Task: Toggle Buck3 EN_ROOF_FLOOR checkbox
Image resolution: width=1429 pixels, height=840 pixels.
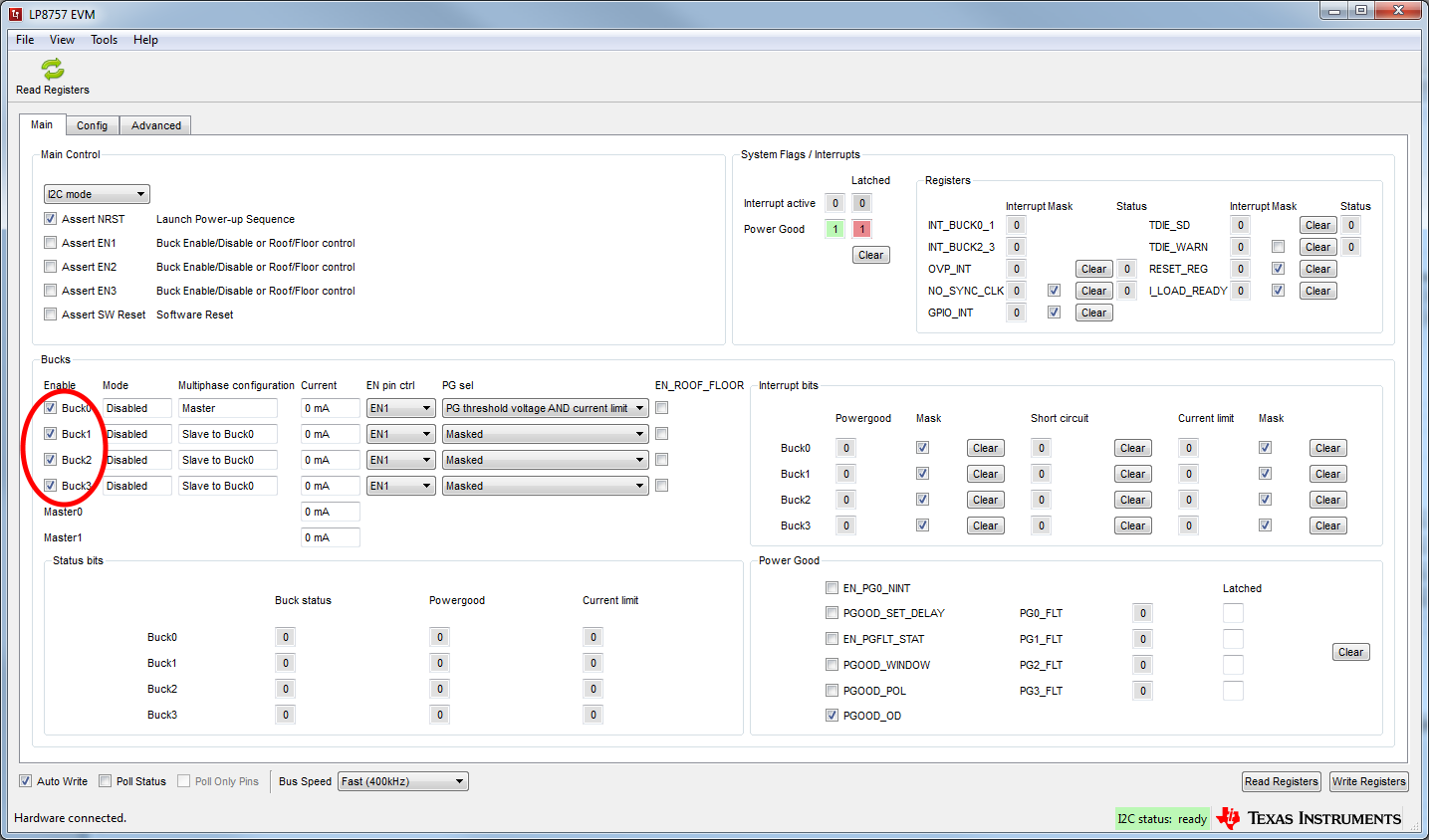Action: [x=662, y=486]
